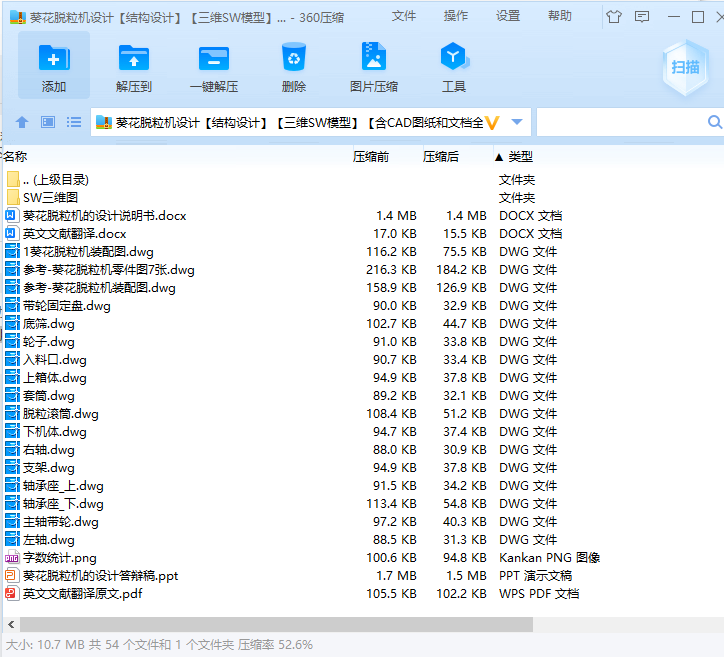Click the 解压到 (Extract to) icon

134,57
